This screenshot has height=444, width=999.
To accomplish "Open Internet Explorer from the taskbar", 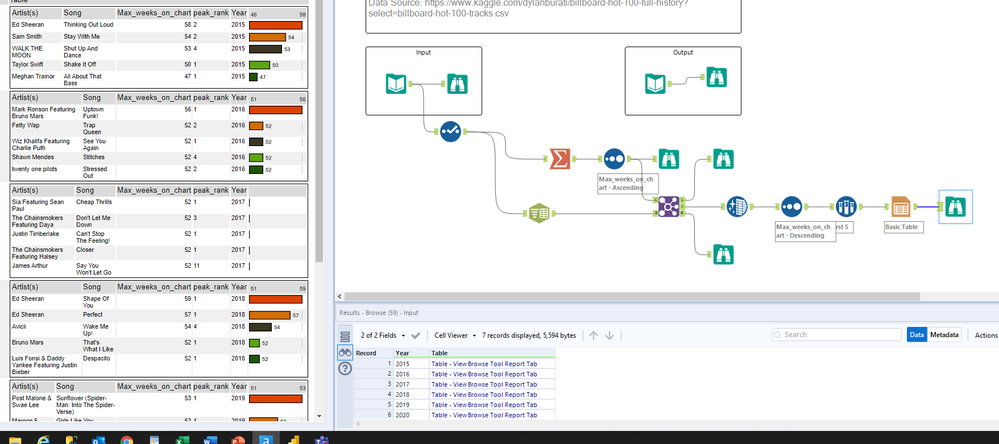I will point(43,440).
